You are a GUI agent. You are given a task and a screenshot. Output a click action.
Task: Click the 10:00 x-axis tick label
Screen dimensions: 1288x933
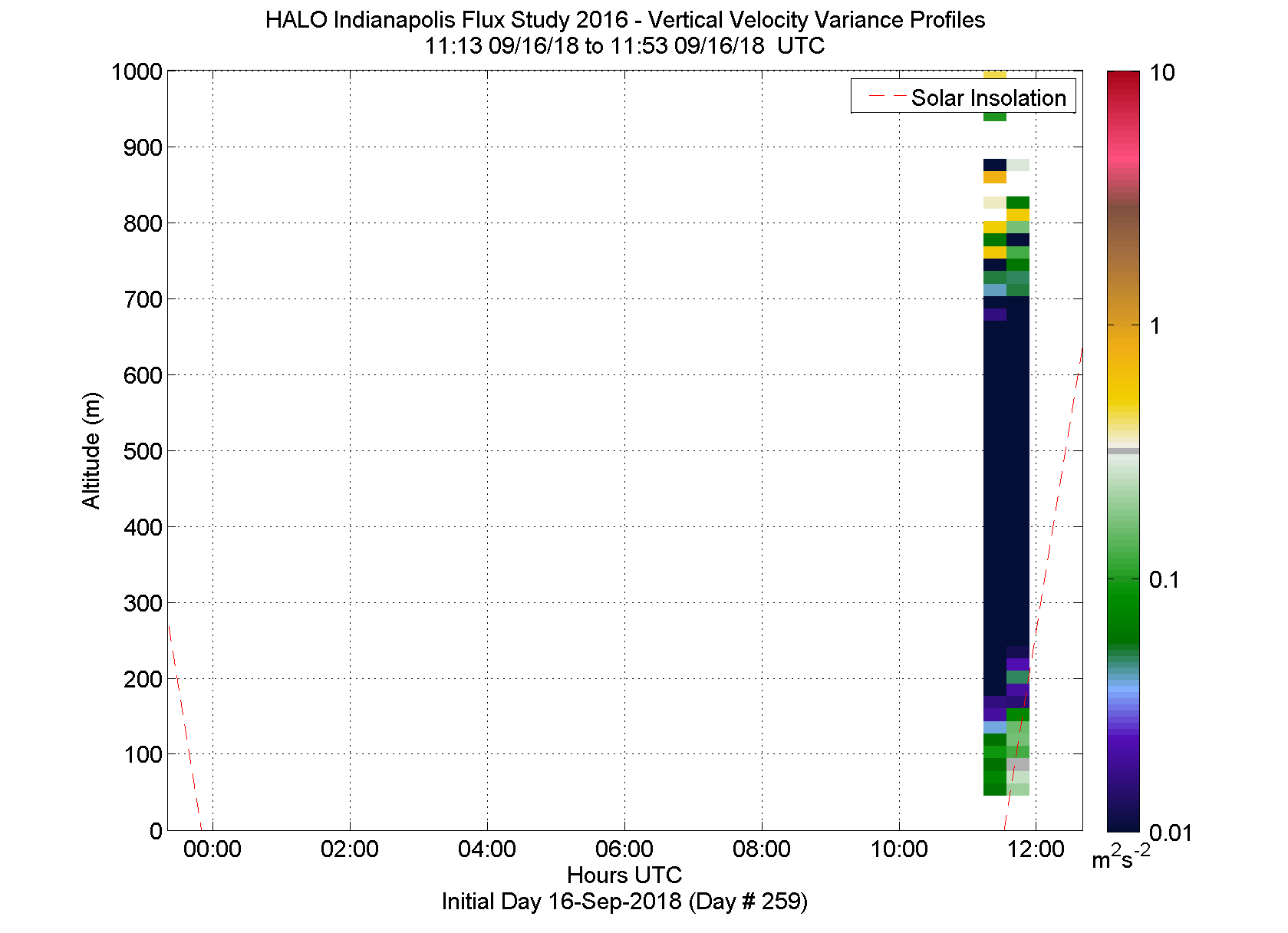(x=899, y=849)
